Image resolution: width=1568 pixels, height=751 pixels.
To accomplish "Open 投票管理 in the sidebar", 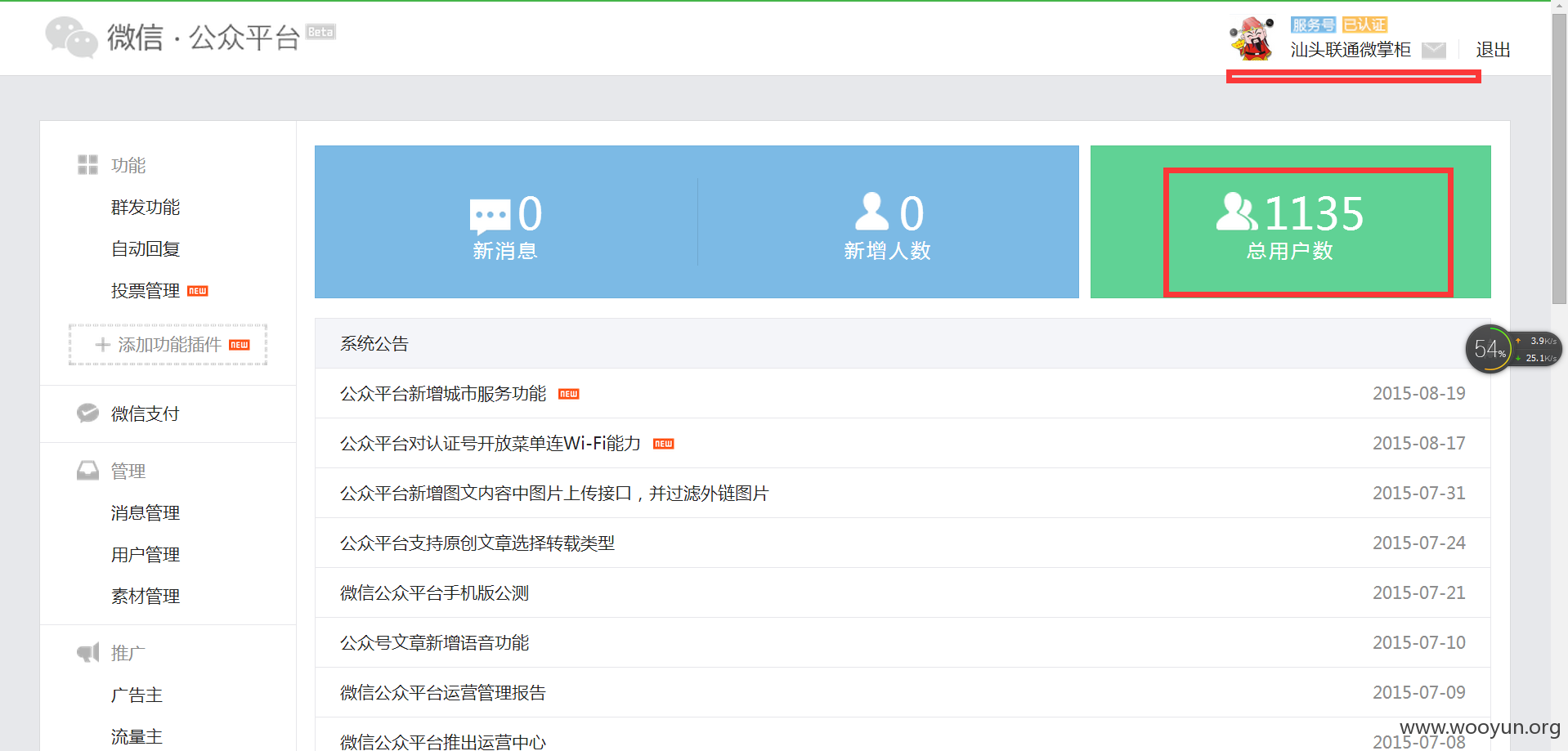I will (146, 291).
